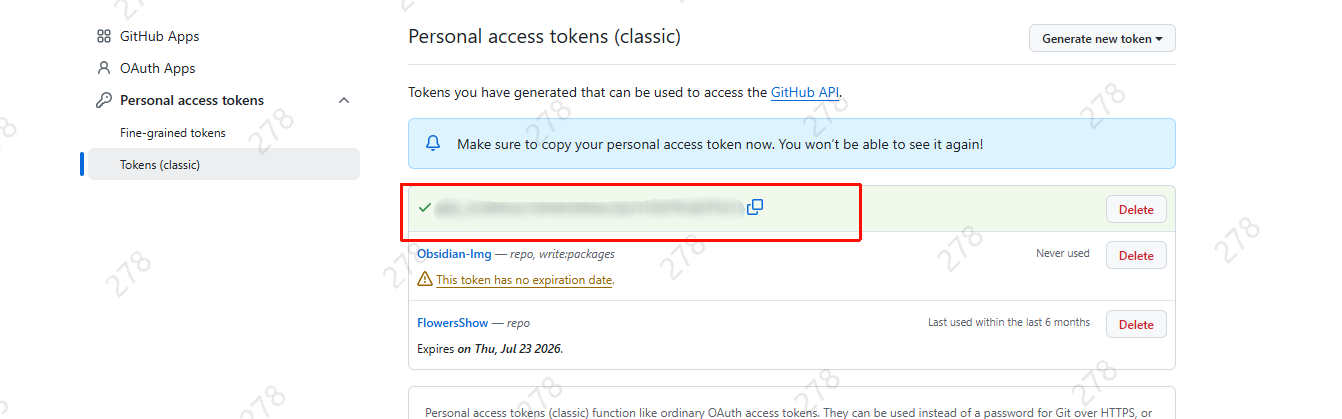Image resolution: width=1342 pixels, height=419 pixels.
Task: Click the 'This token has no expiration date' link
Action: click(524, 280)
